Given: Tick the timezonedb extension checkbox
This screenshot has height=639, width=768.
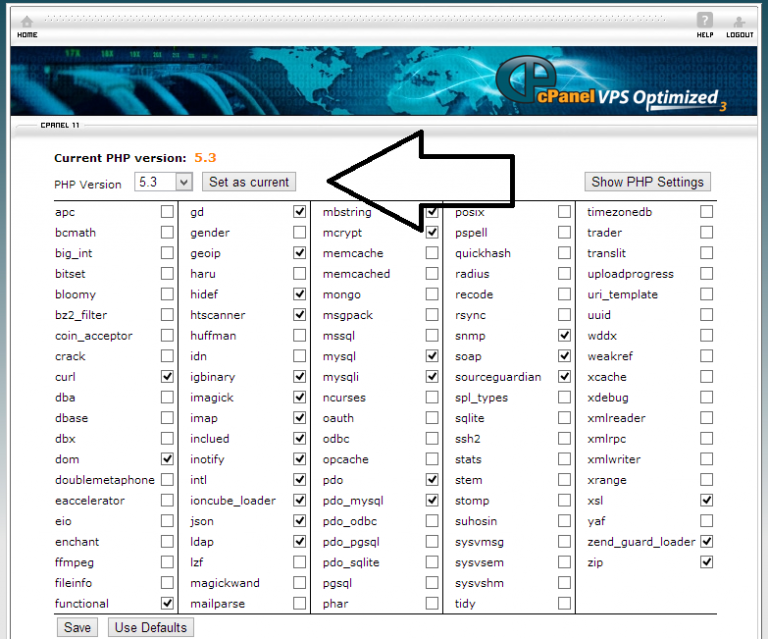Looking at the screenshot, I should (707, 212).
